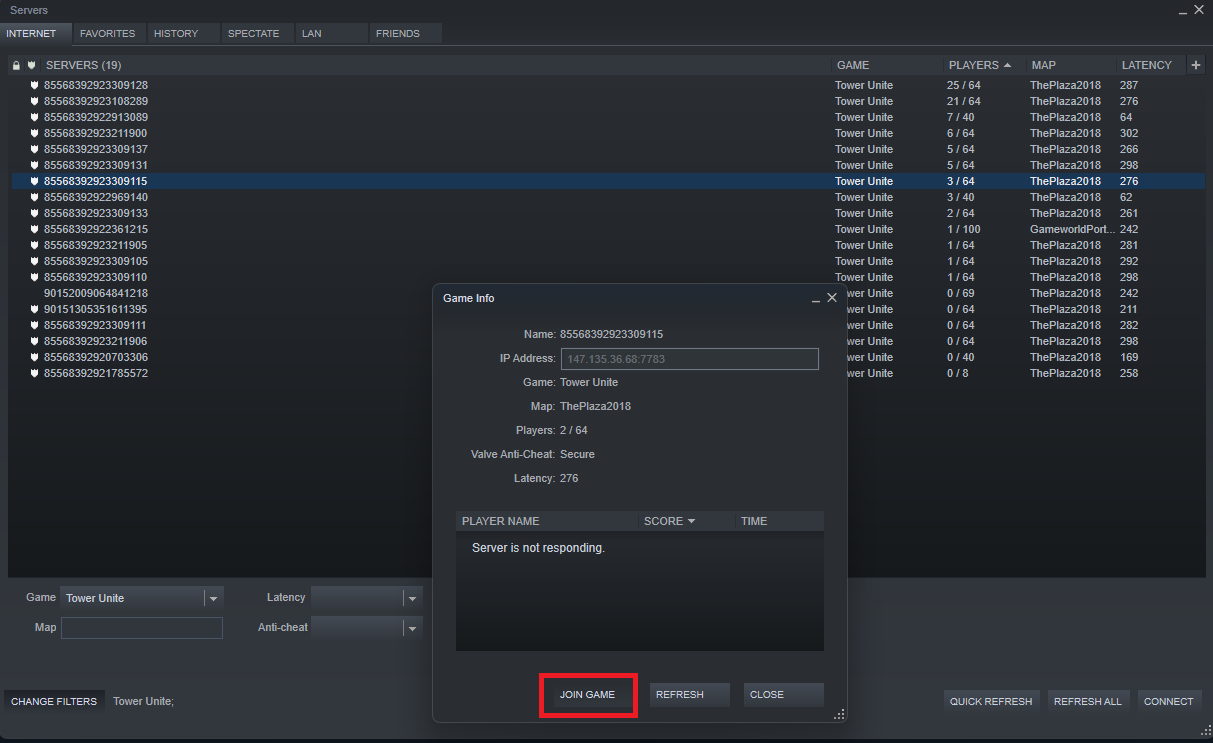1213x743 pixels.
Task: Click the plus add-column button
Action: [1196, 65]
